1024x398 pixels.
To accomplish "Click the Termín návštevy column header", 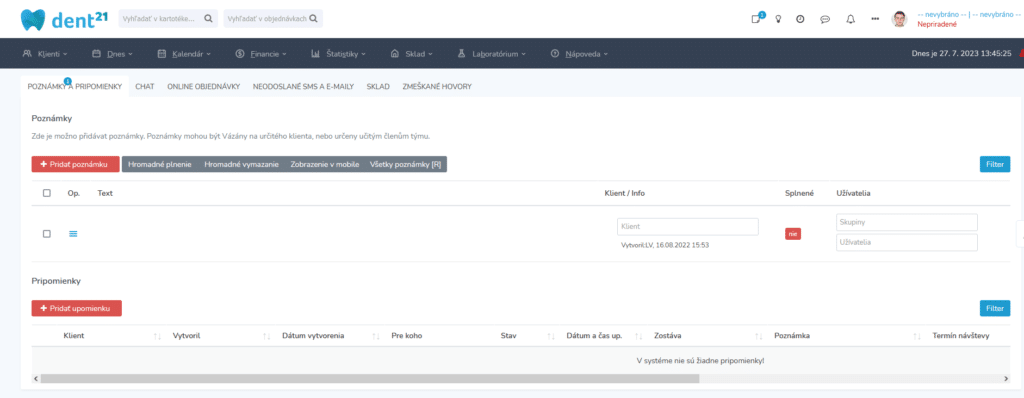I will (961, 336).
